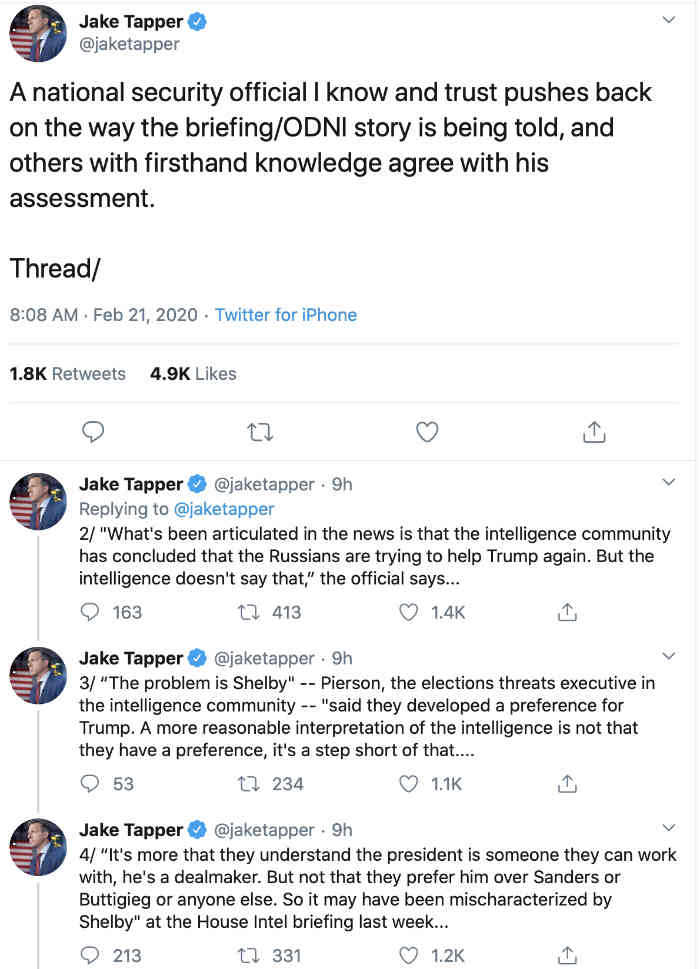Image resolution: width=700 pixels, height=969 pixels.
Task: Retweet the main thread tweet
Action: tap(260, 432)
